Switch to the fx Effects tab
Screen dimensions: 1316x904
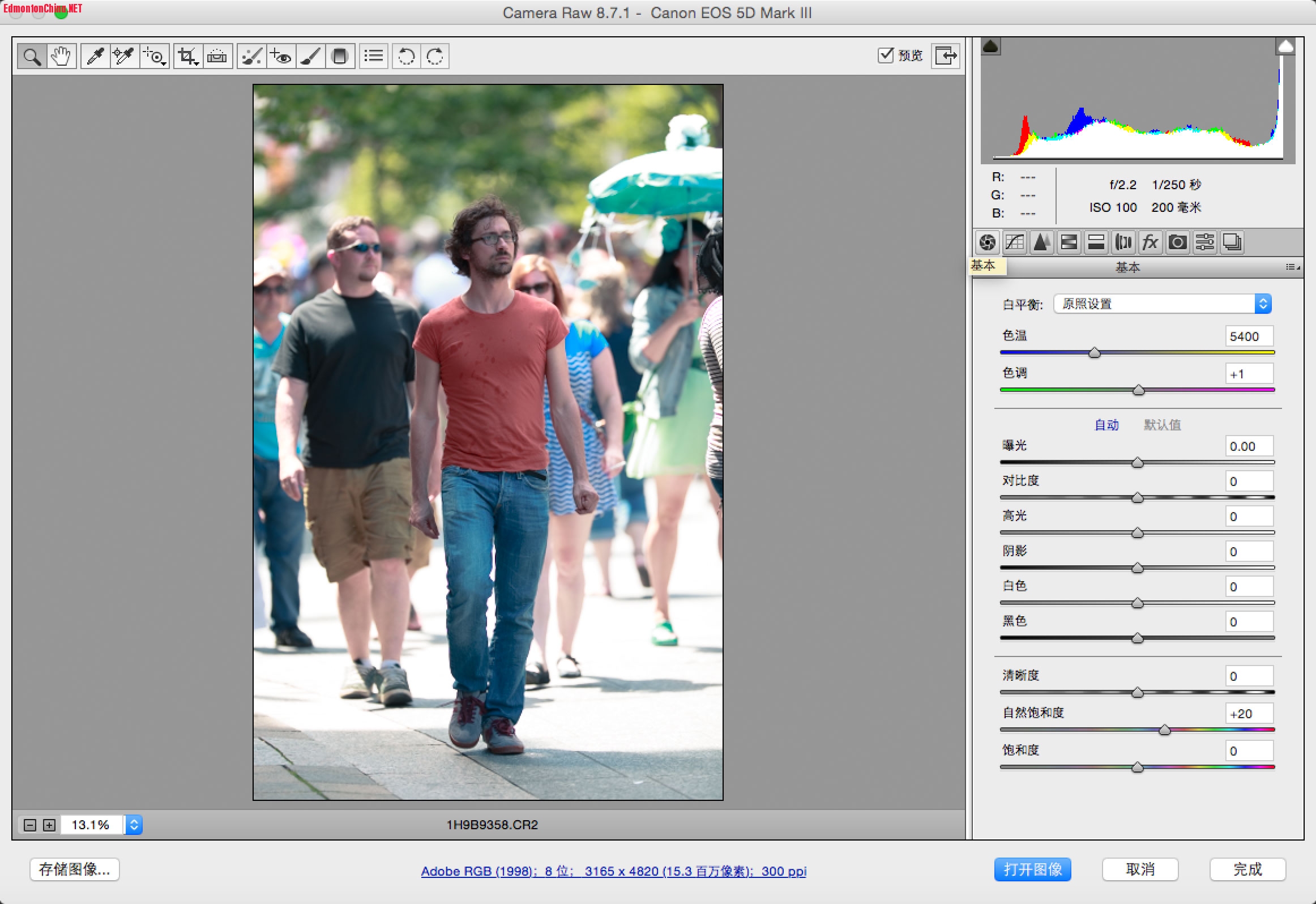1150,243
